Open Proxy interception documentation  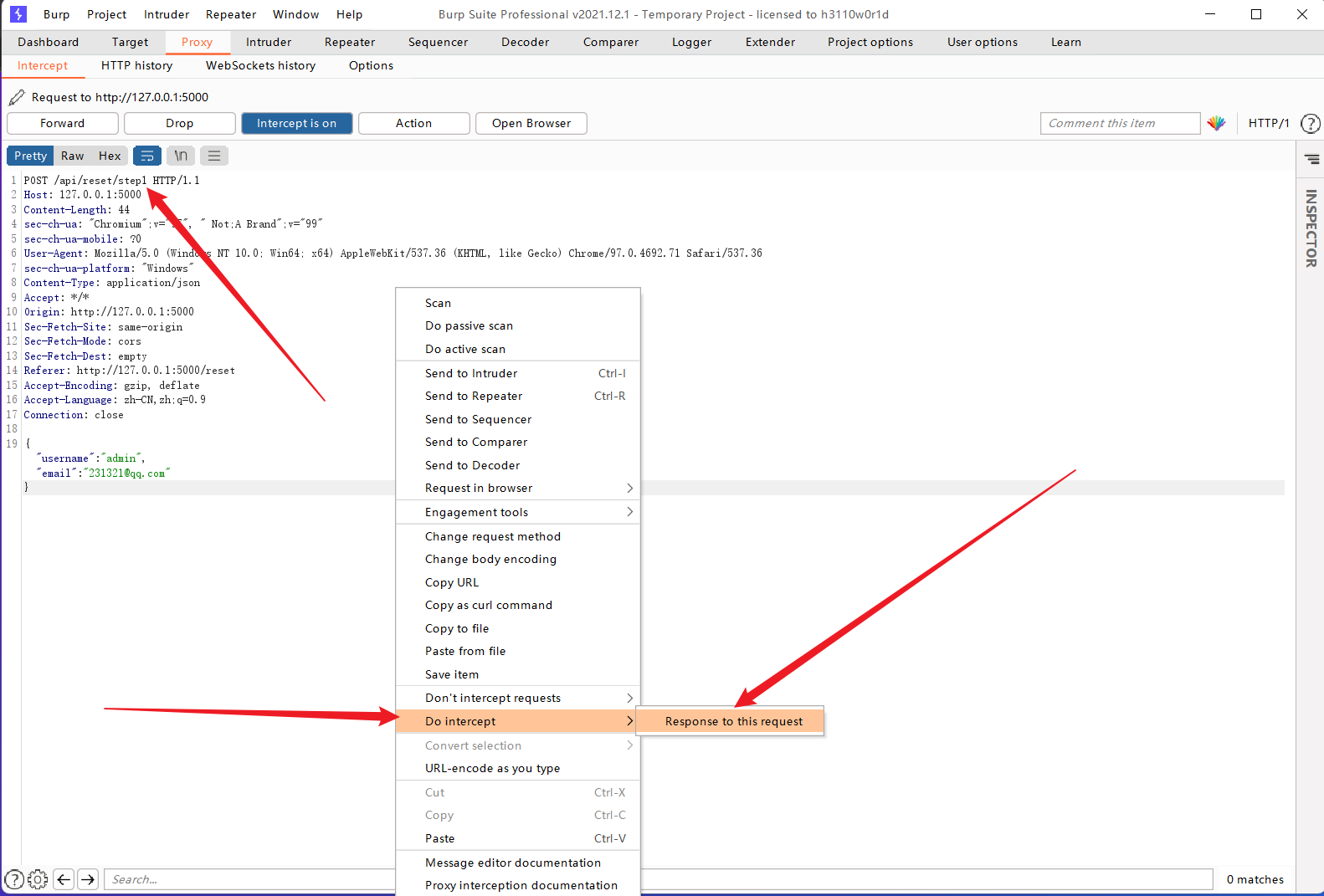coord(518,885)
